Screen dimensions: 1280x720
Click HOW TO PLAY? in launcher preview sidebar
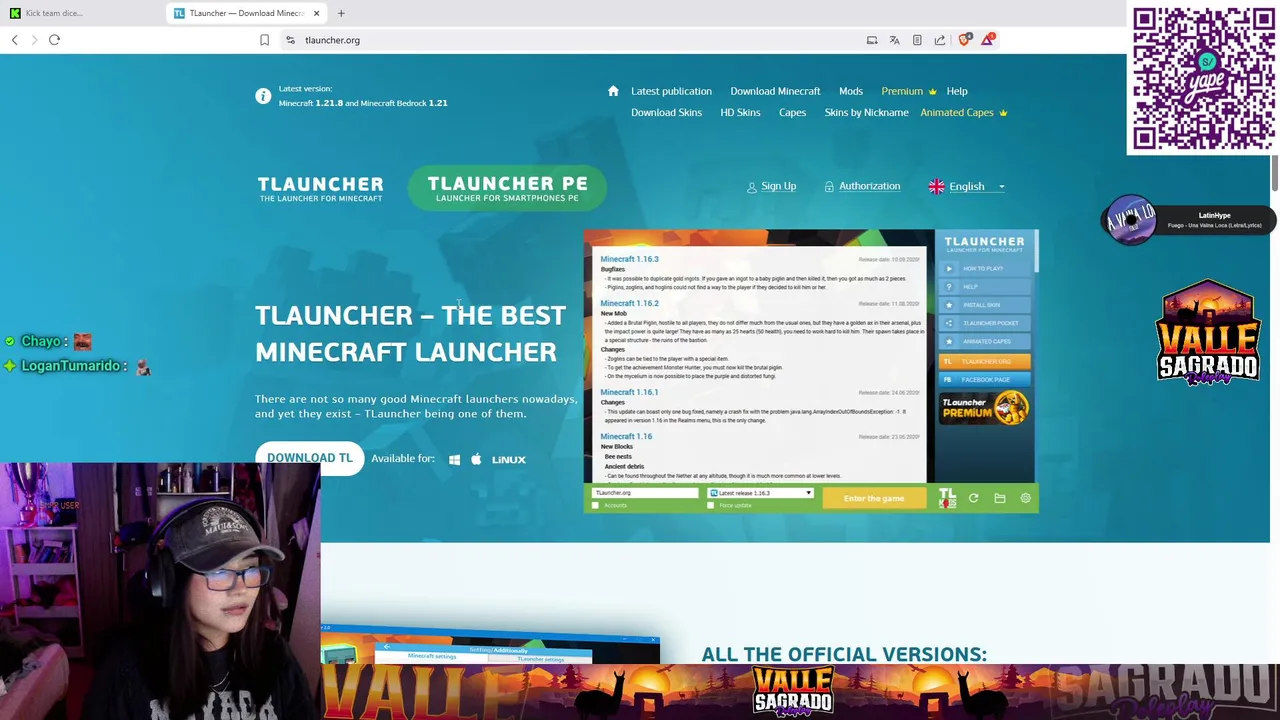[983, 268]
